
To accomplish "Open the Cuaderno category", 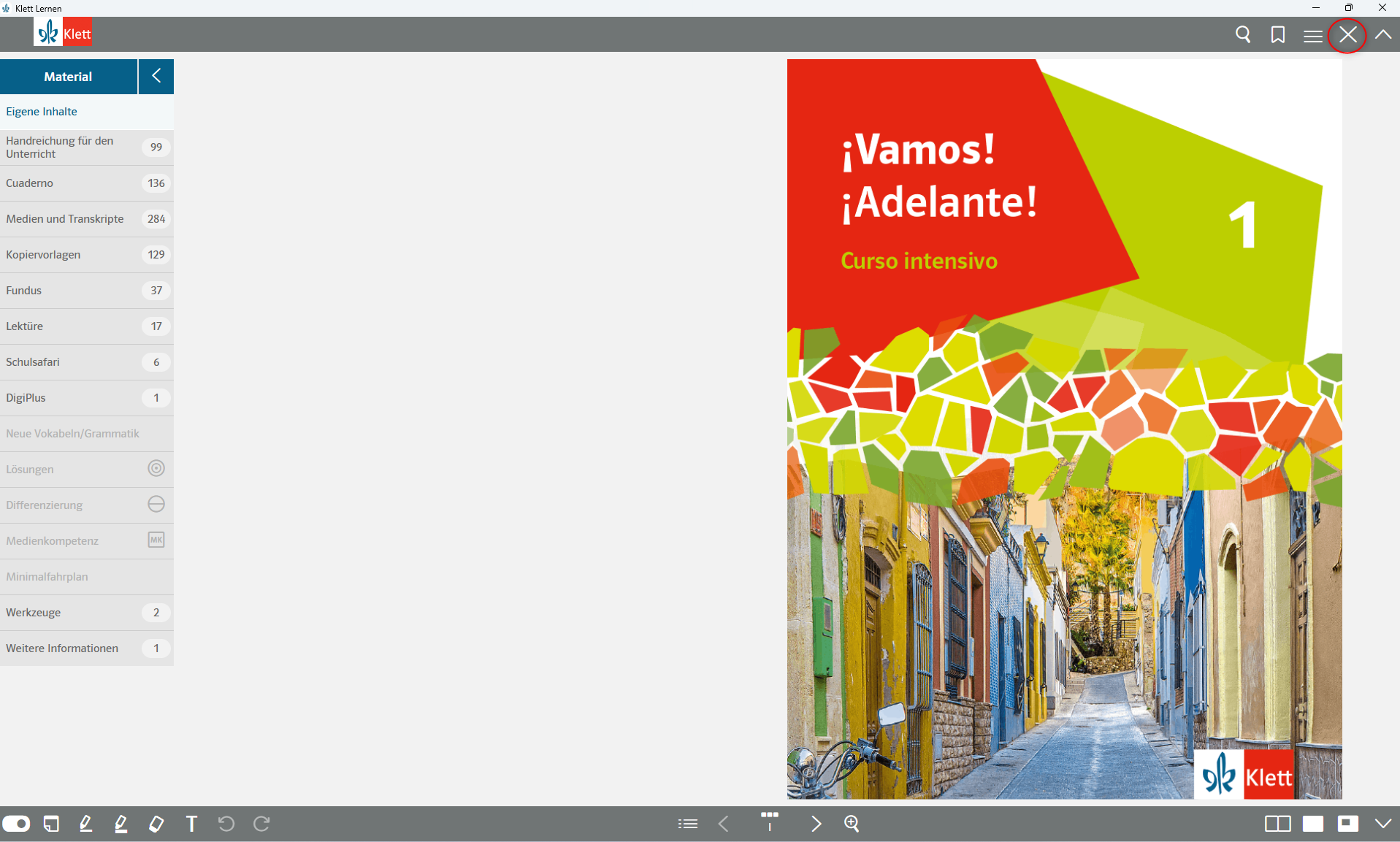I will point(87,183).
